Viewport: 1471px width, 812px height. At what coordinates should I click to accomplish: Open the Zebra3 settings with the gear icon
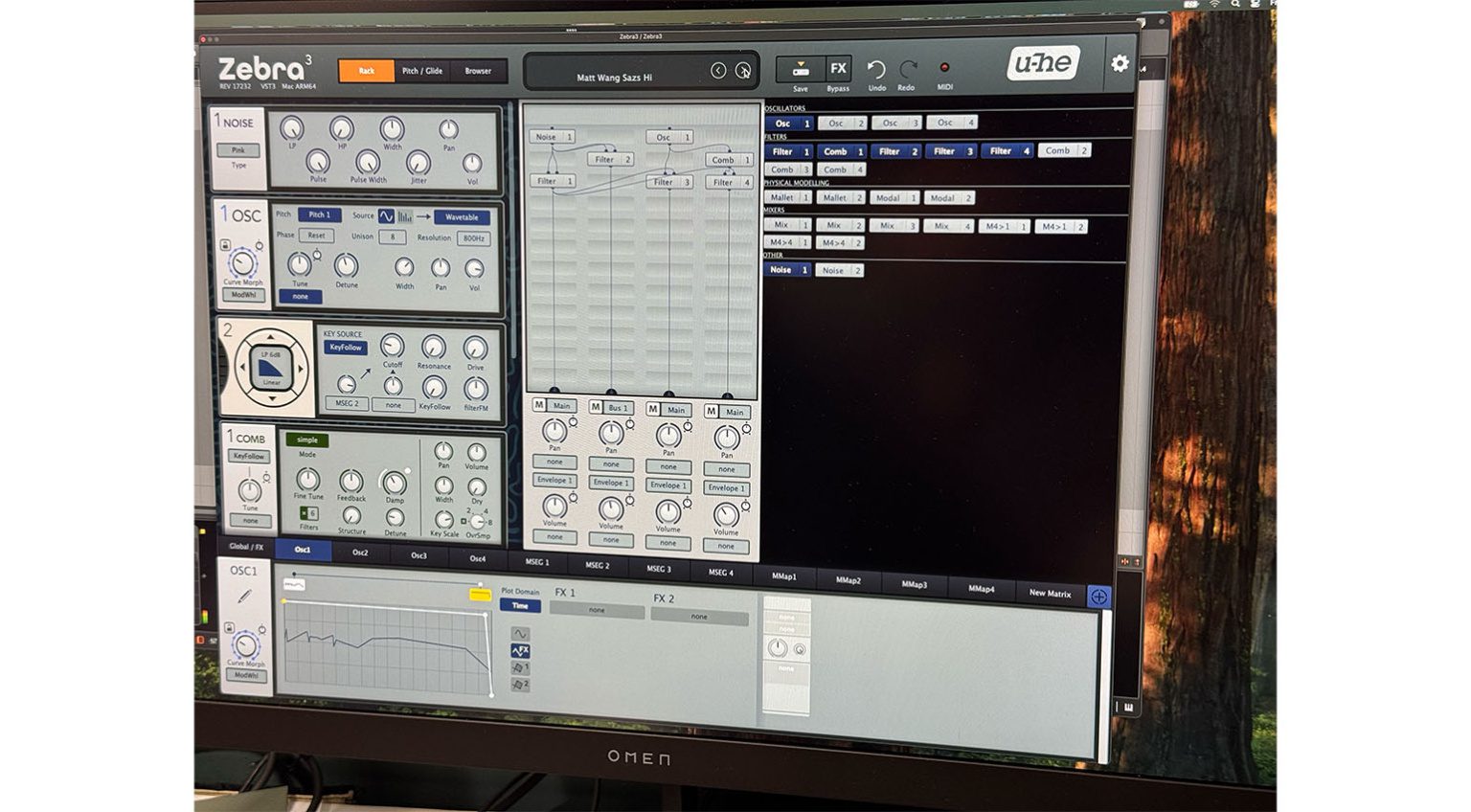1120,65
